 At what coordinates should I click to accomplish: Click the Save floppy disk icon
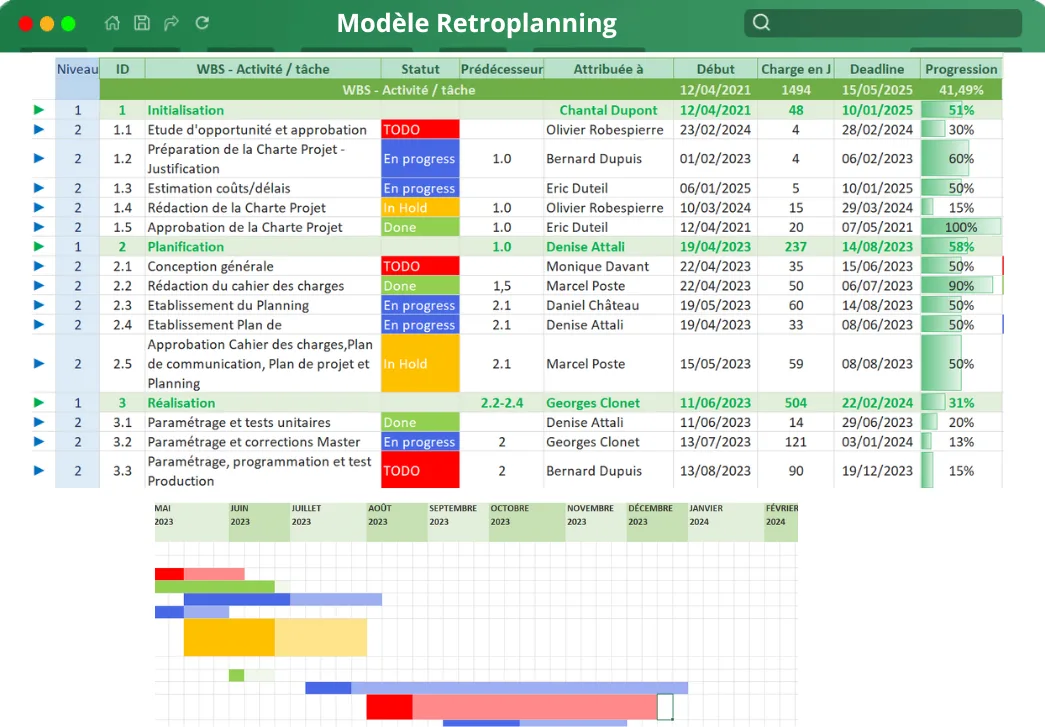[142, 23]
